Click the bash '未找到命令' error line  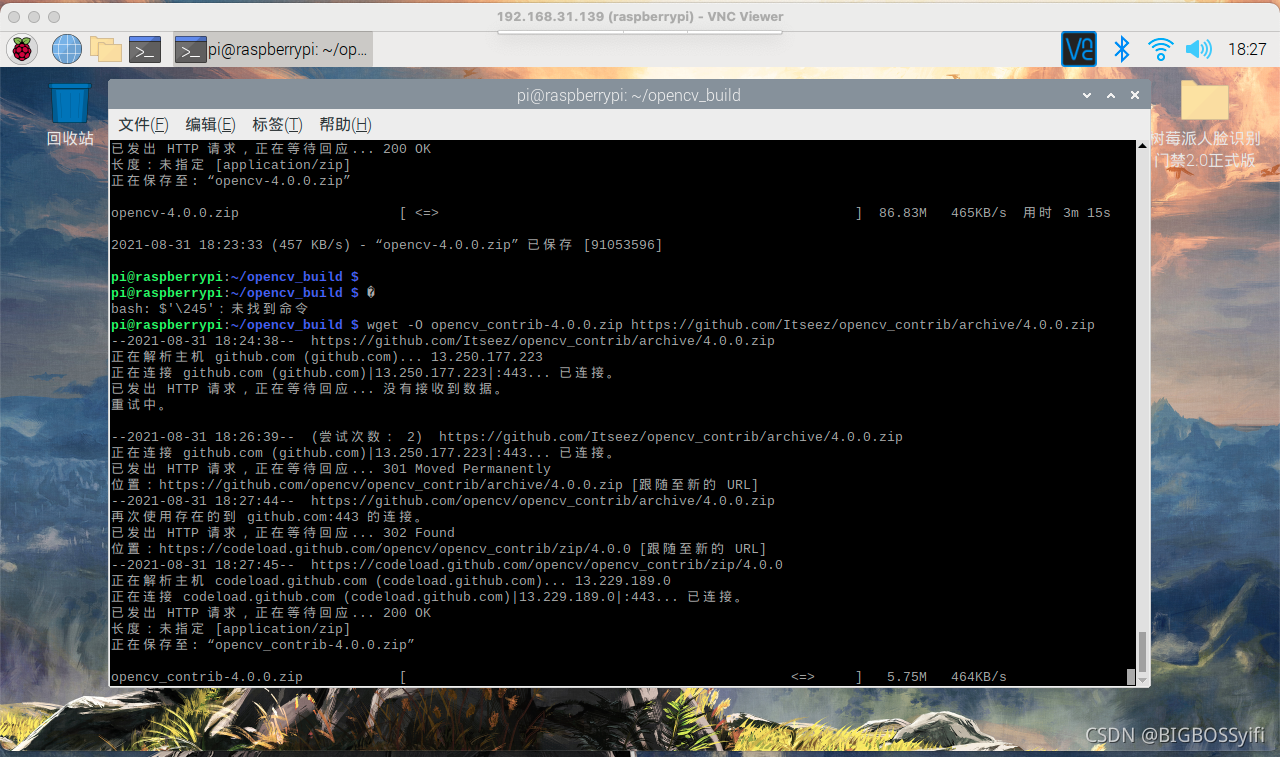click(x=210, y=309)
